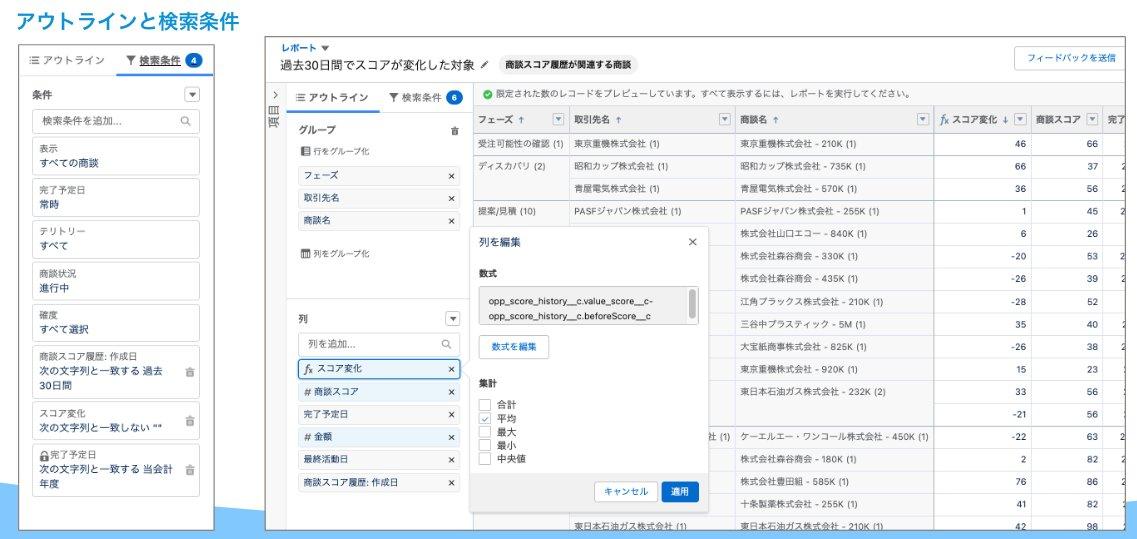
Task: Open the 商談名 column header menu
Action: tap(922, 120)
